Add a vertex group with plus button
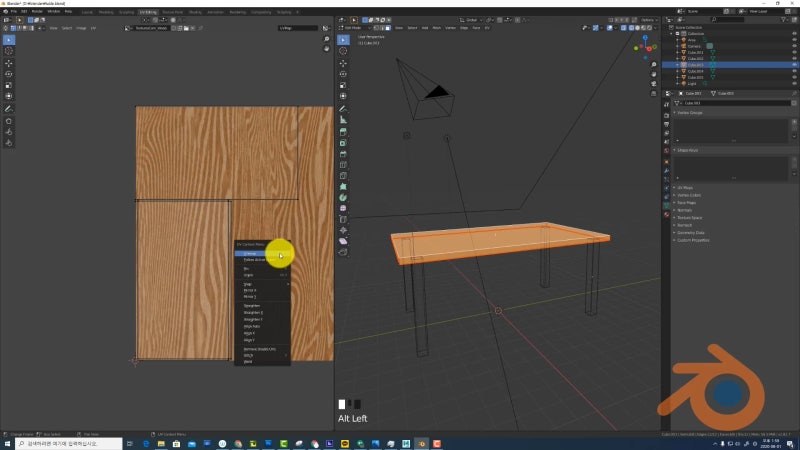This screenshot has width=800, height=450. tap(794, 122)
